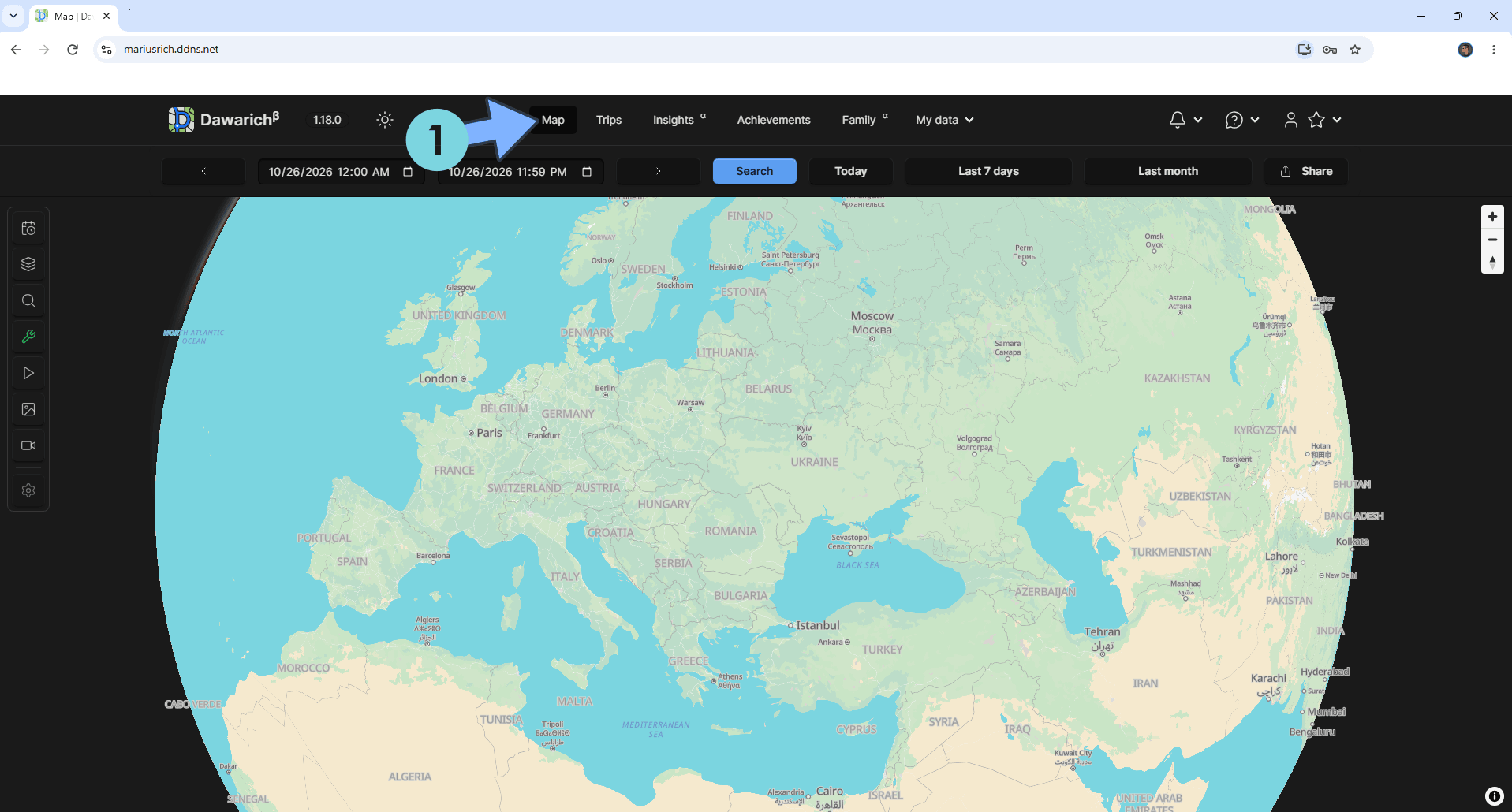The image size is (1512, 812).
Task: Click the Dawarich logo icon
Action: 181,120
